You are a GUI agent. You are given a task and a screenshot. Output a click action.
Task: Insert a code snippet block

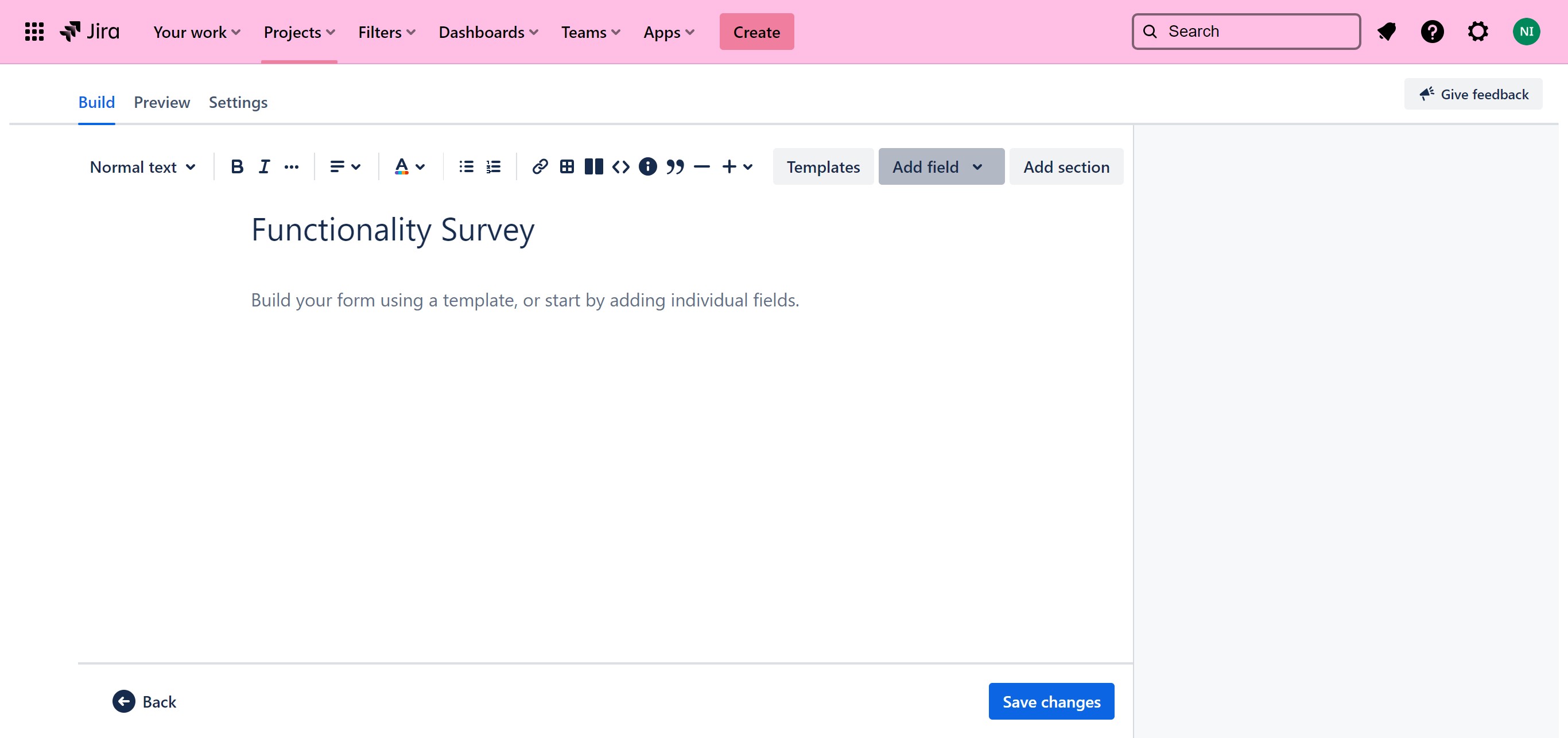(620, 166)
